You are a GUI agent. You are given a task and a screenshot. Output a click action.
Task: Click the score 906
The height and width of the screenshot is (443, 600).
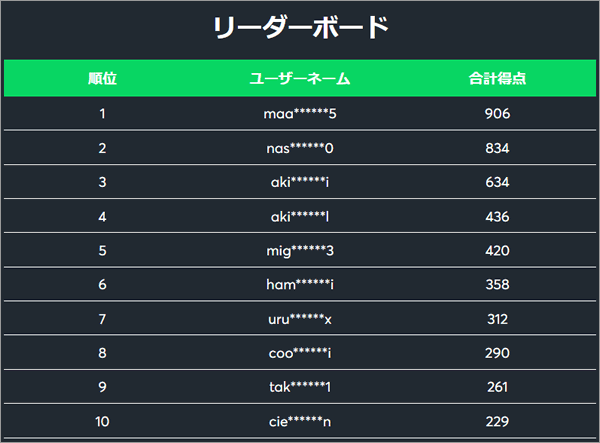497,114
